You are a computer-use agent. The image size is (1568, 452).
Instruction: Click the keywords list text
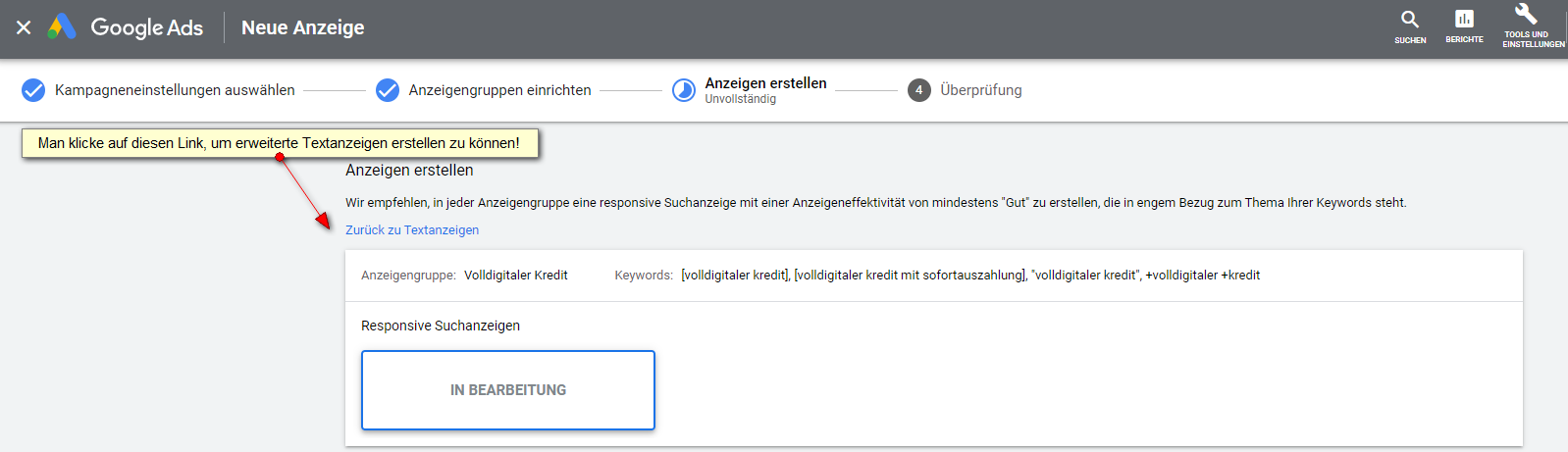coord(970,276)
